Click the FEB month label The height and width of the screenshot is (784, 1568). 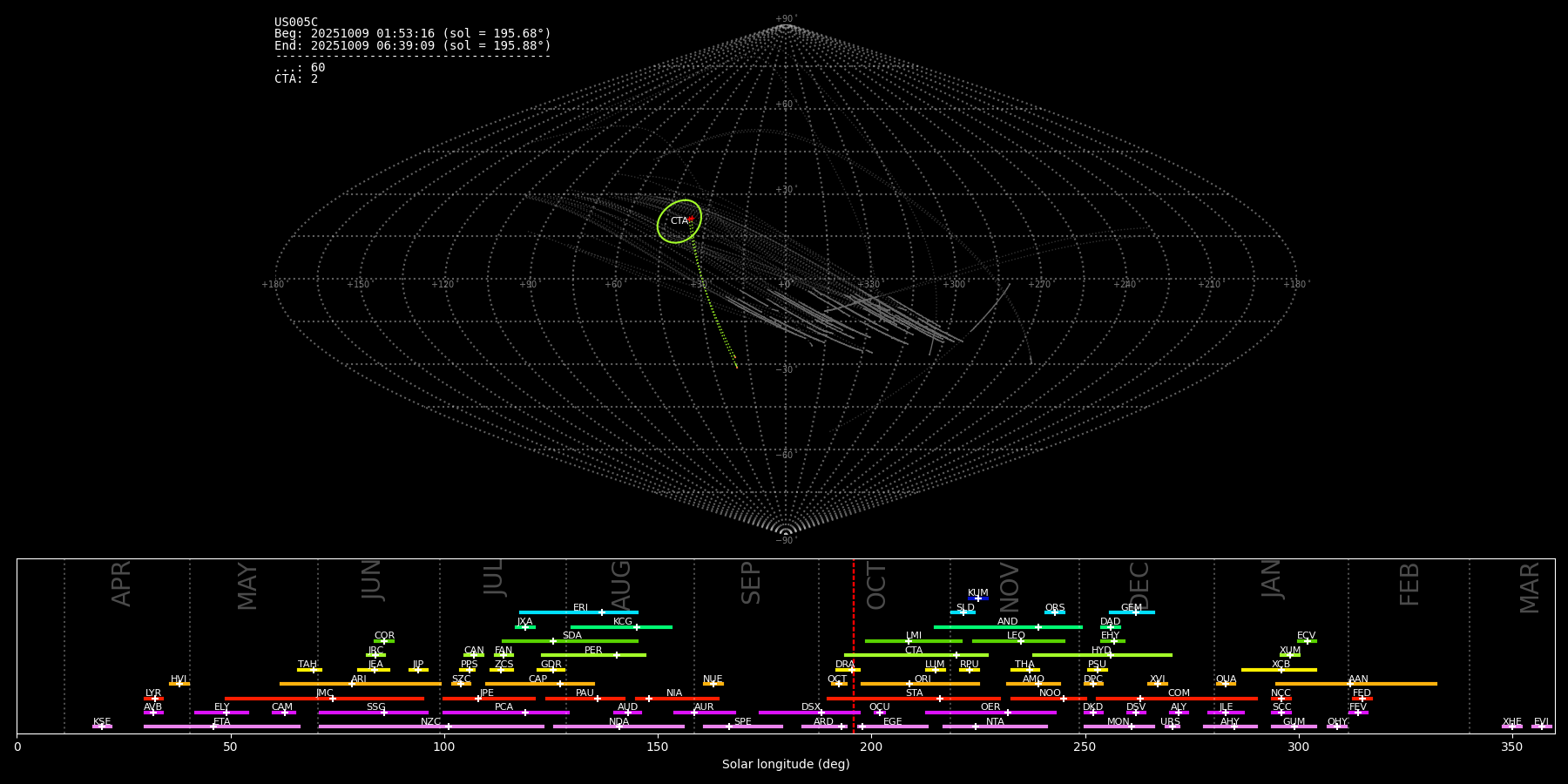1409,585
